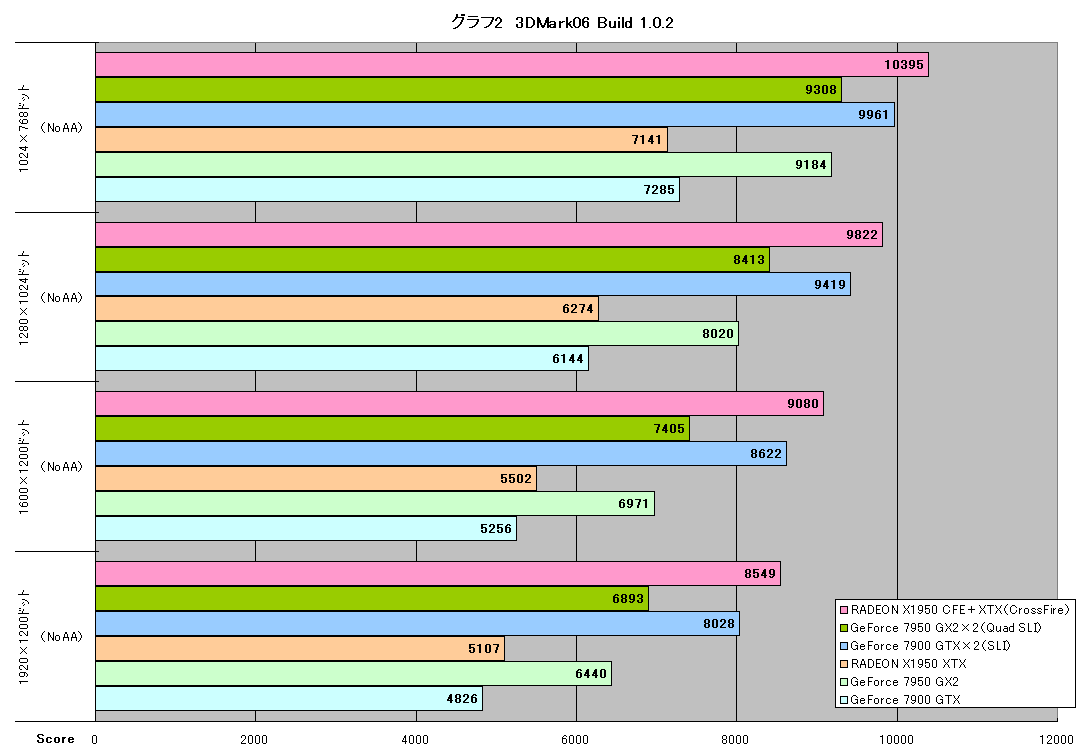Click the bar value 6144
The image size is (1081, 754).
568,358
